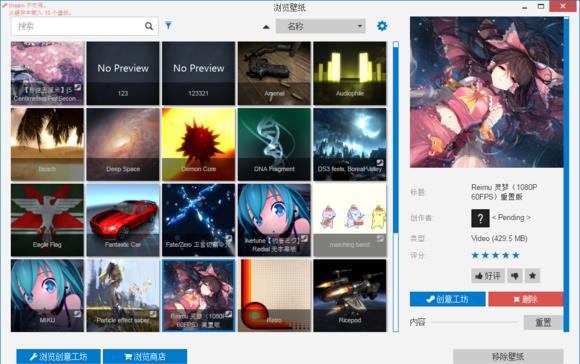Viewport: 580px width, 364px height.
Task: Maximize the wallpaper browser window
Action: pos(541,6)
